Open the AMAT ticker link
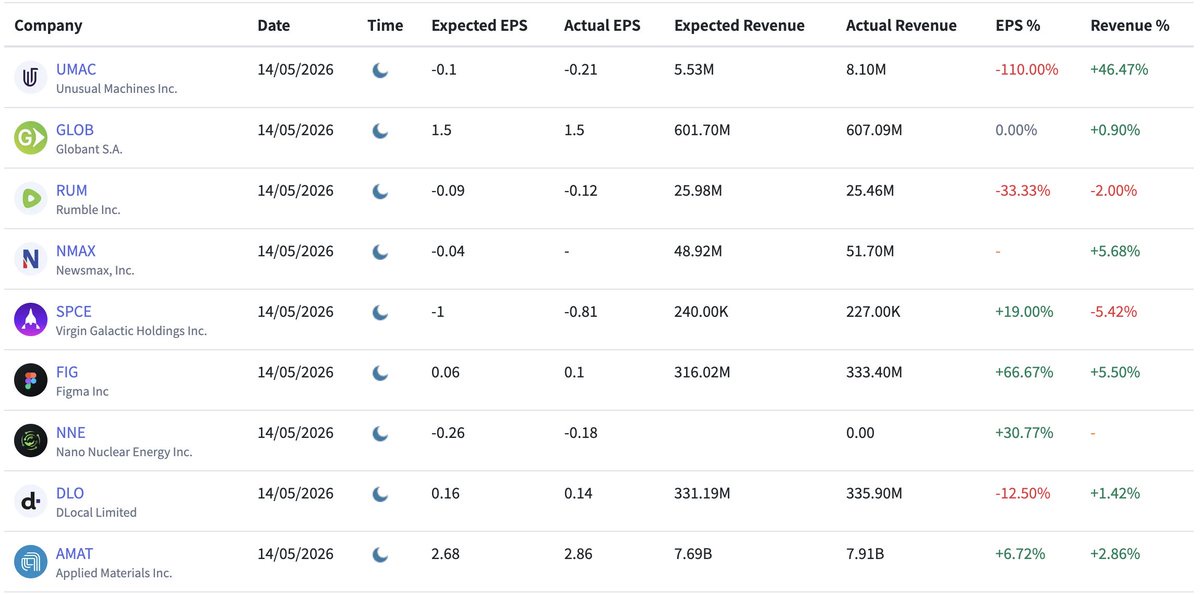This screenshot has width=1200, height=594. click(75, 553)
